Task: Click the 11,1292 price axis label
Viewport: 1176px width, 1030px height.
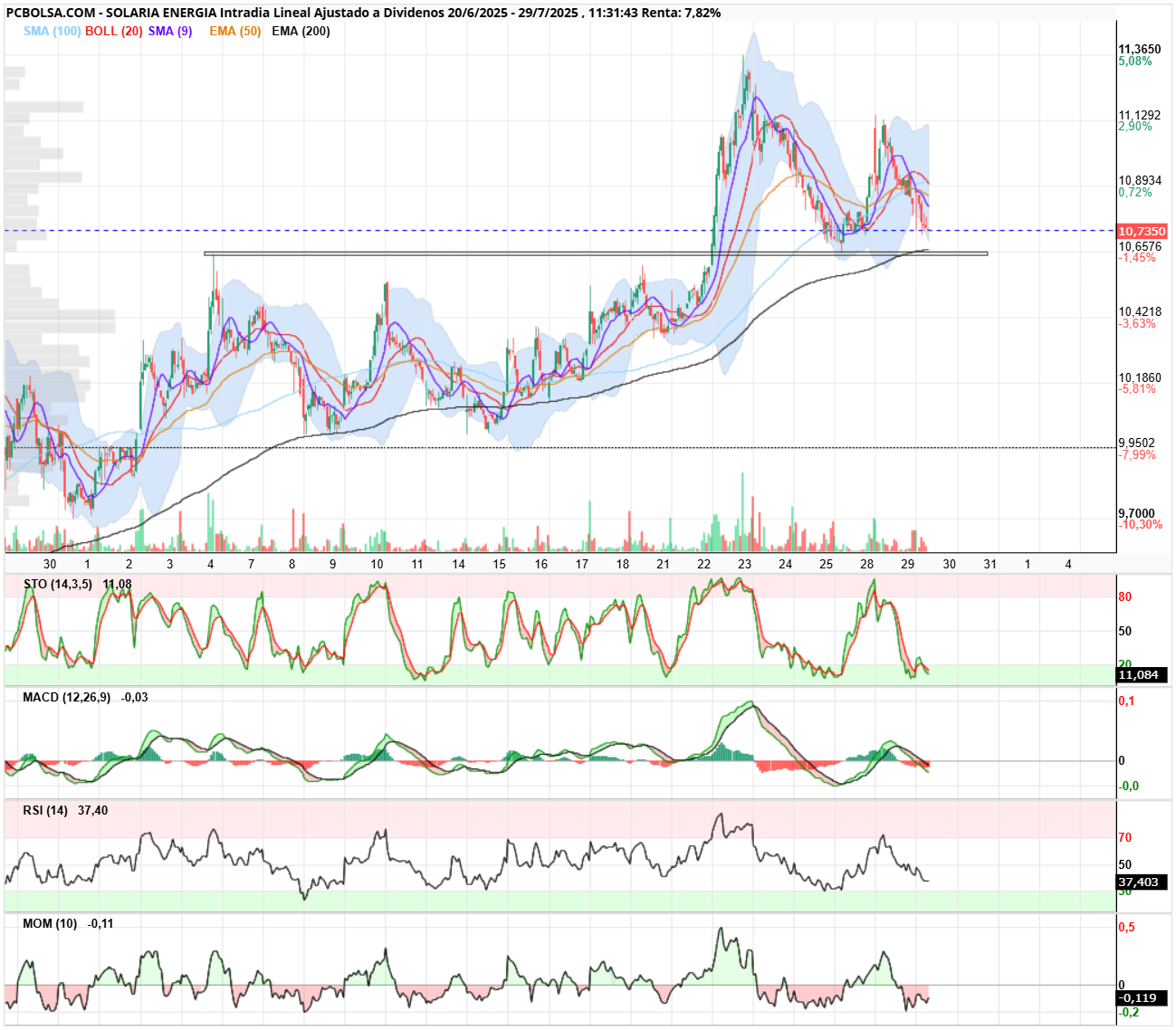Action: point(1140,115)
